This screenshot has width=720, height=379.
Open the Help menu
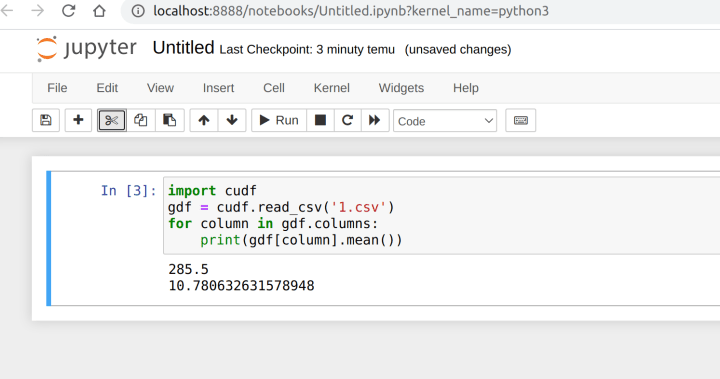tap(466, 88)
